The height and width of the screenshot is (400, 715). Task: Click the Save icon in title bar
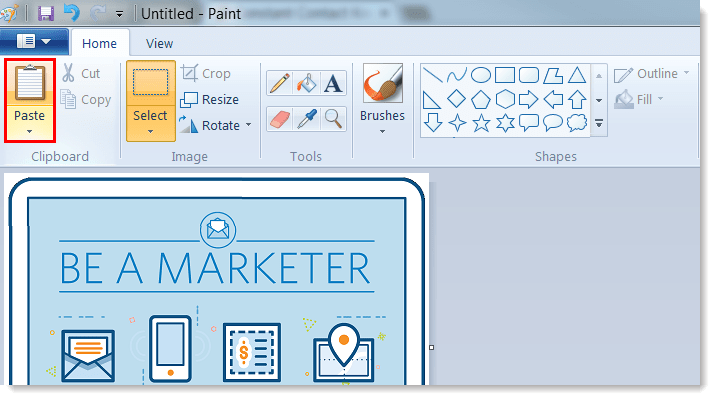pyautogui.click(x=46, y=14)
